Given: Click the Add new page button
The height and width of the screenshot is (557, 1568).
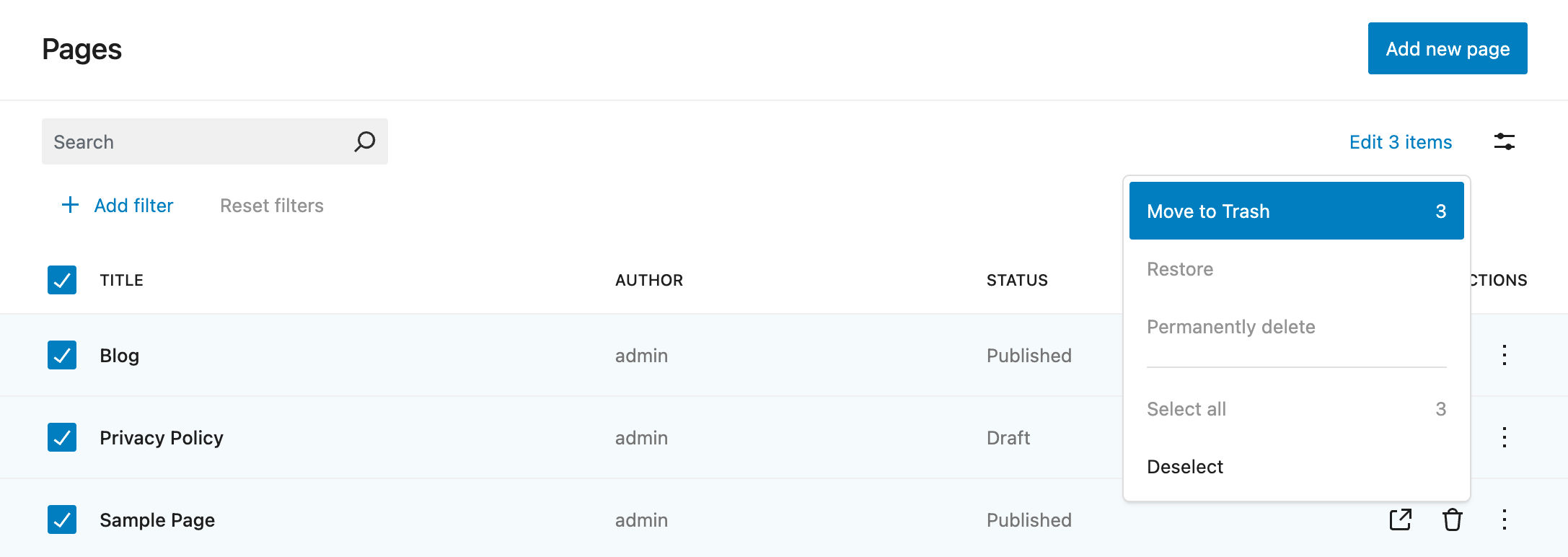Looking at the screenshot, I should (1447, 48).
